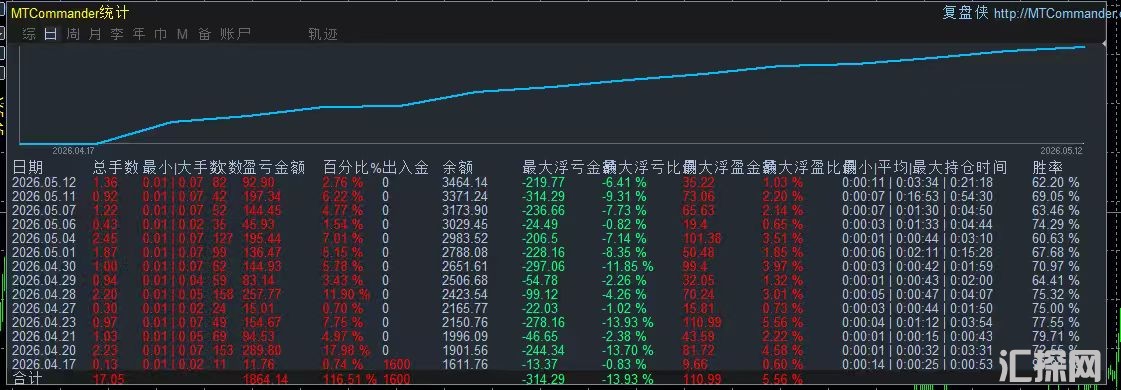The height and width of the screenshot is (390, 1121).
Task: Click balance value 3371.24
Action: point(465,196)
